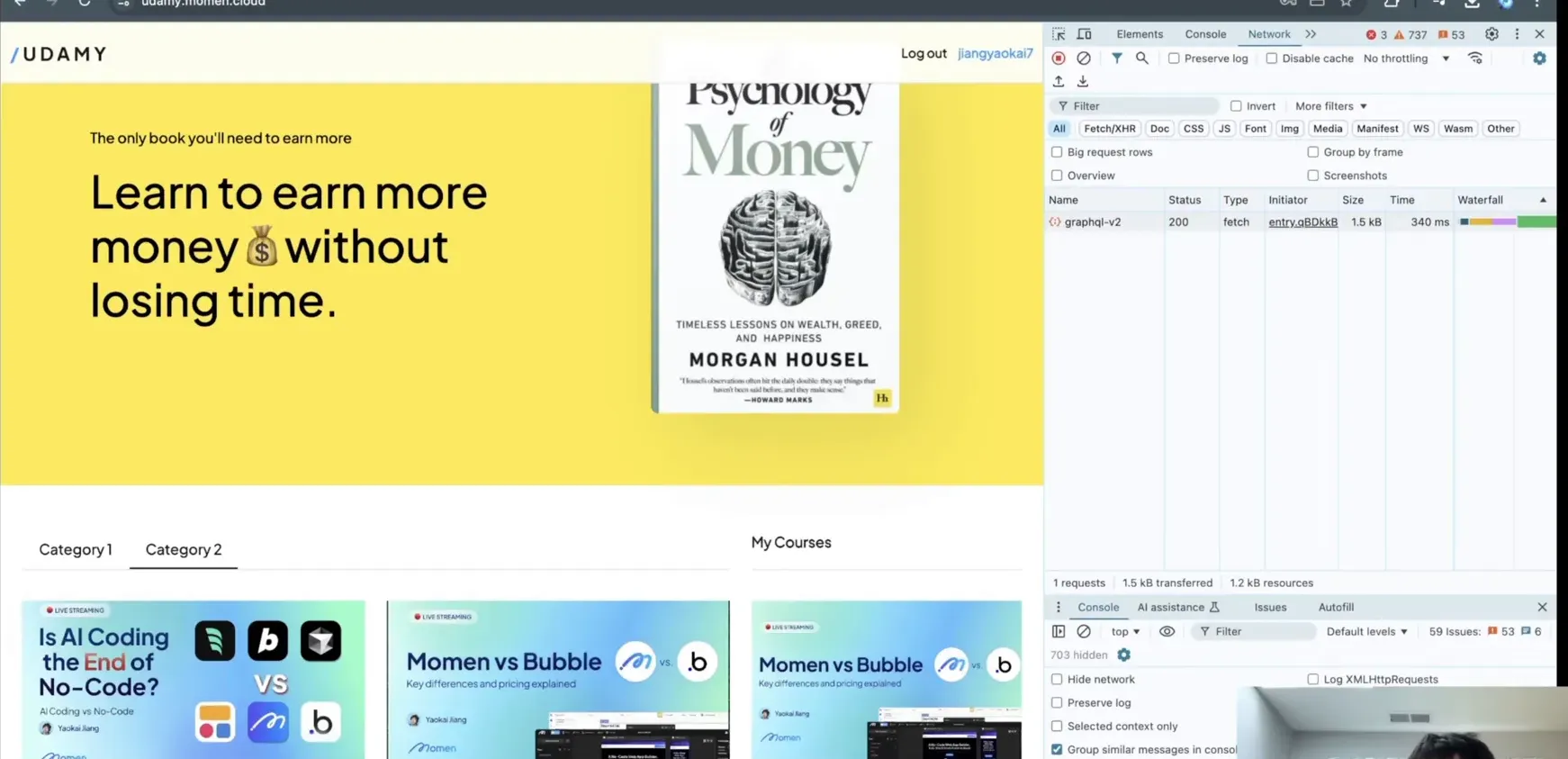This screenshot has width=1568, height=759.
Task: Click the red error count badge
Action: click(x=1376, y=35)
